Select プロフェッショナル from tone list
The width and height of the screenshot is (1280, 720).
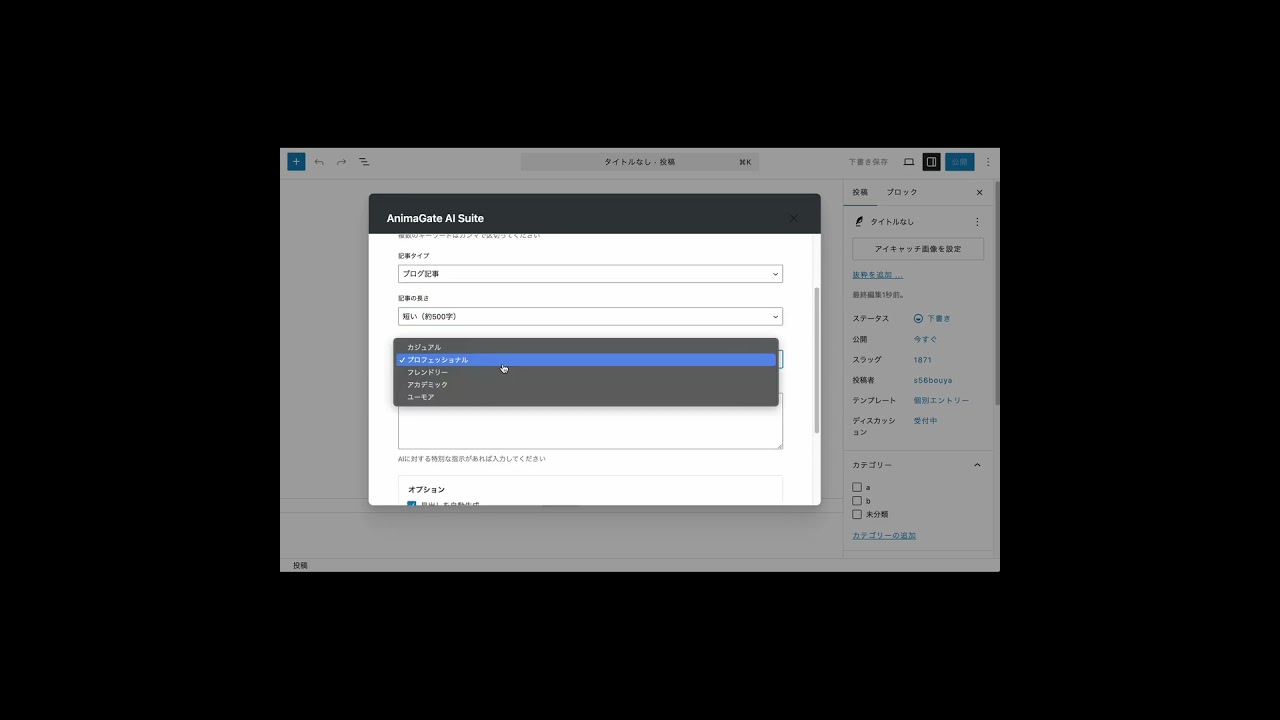(x=586, y=360)
